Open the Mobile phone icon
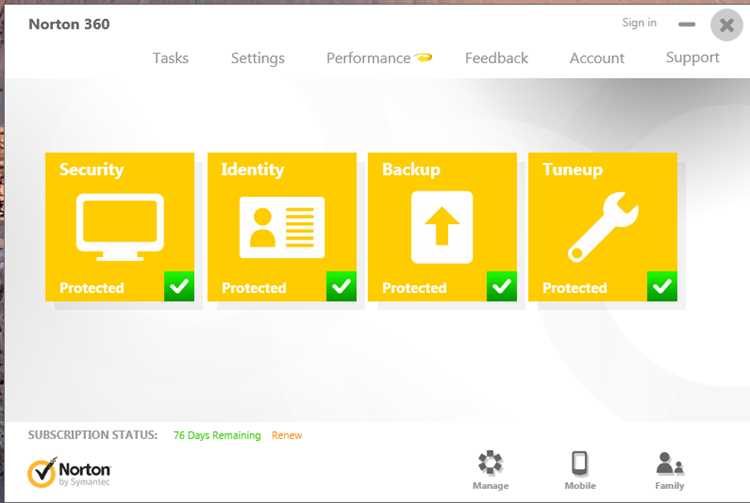Image resolution: width=750 pixels, height=503 pixels. (x=580, y=463)
